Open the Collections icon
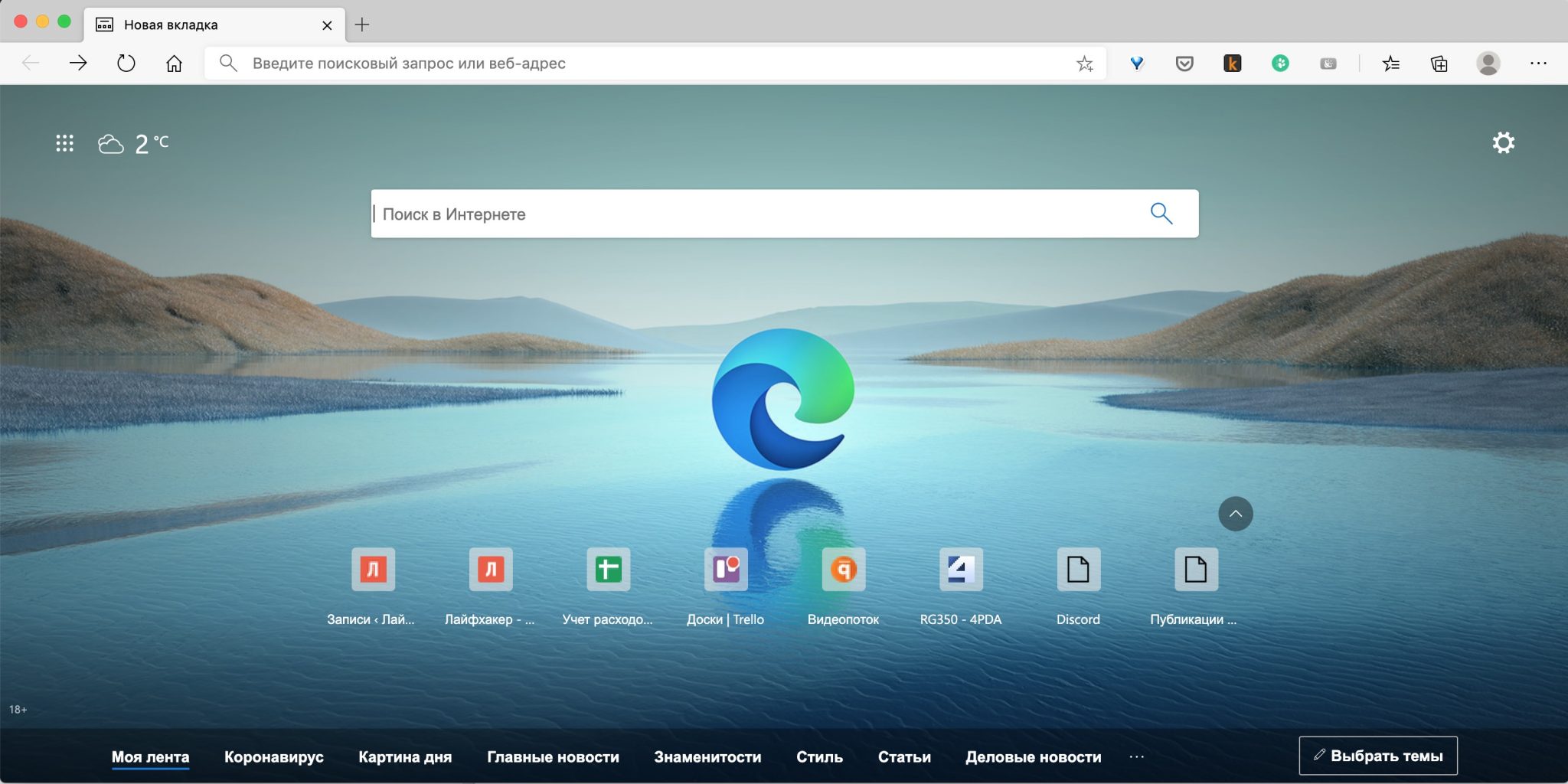This screenshot has height=784, width=1568. [1439, 64]
